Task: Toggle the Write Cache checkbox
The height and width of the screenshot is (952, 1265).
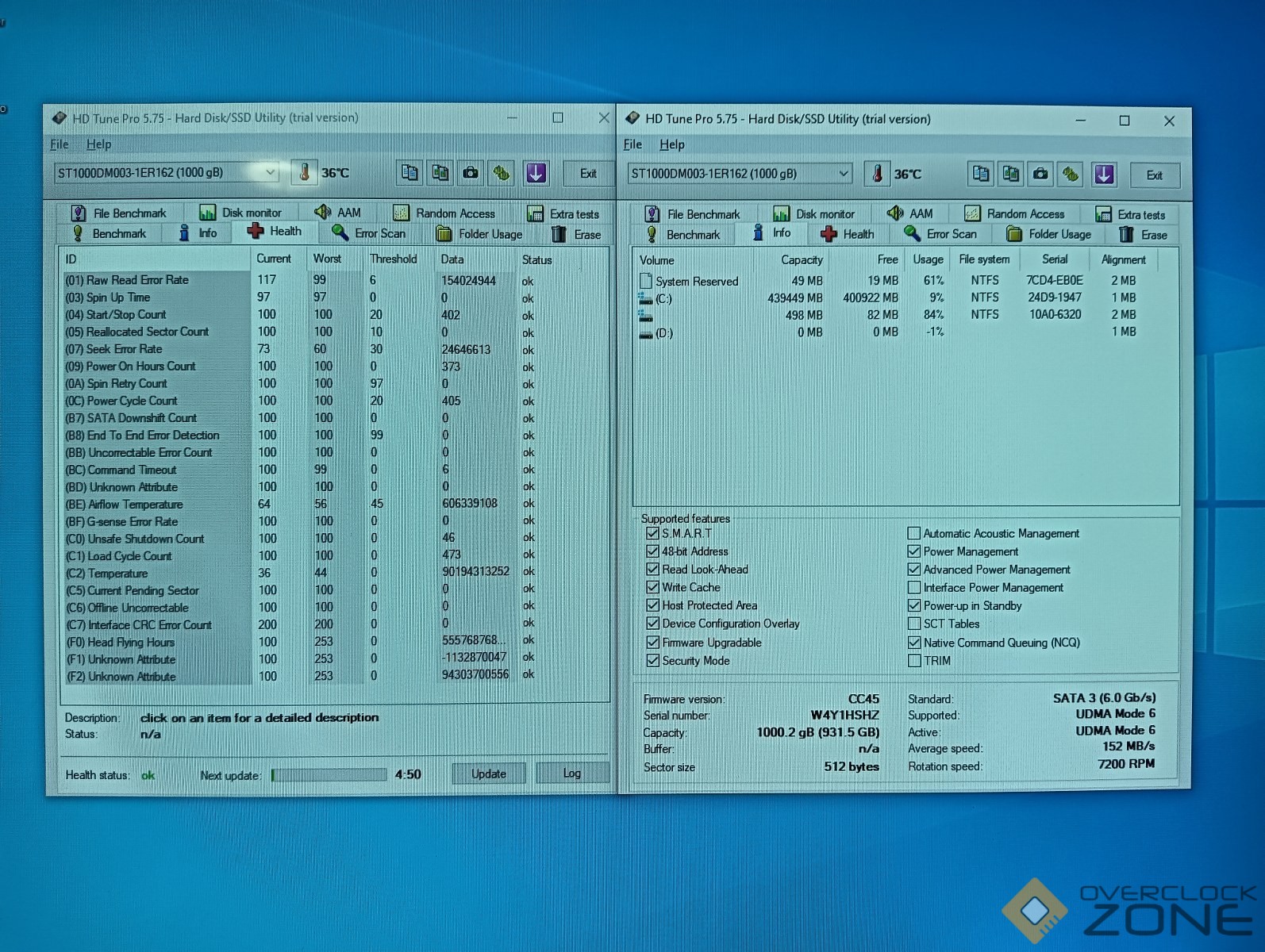Action: tap(652, 587)
